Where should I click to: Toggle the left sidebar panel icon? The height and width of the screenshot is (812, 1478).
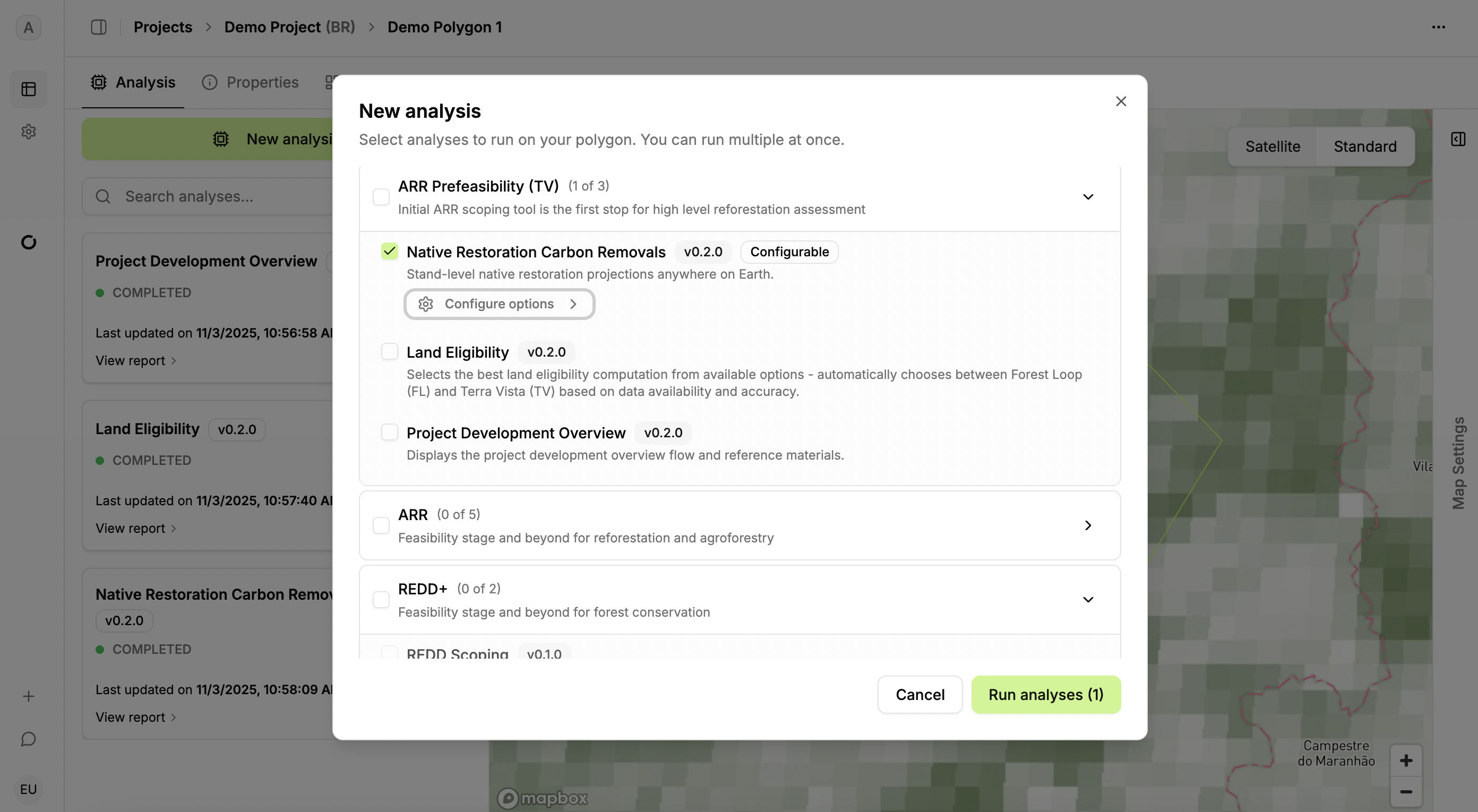99,27
